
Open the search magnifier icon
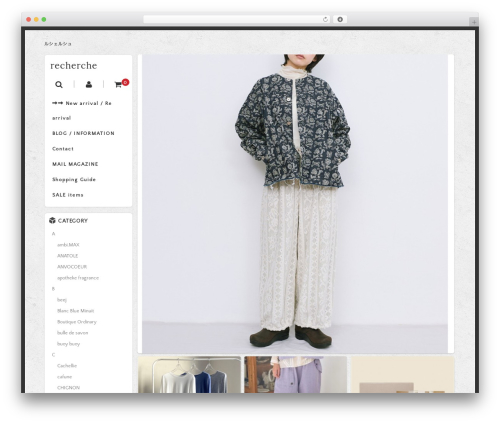59,85
